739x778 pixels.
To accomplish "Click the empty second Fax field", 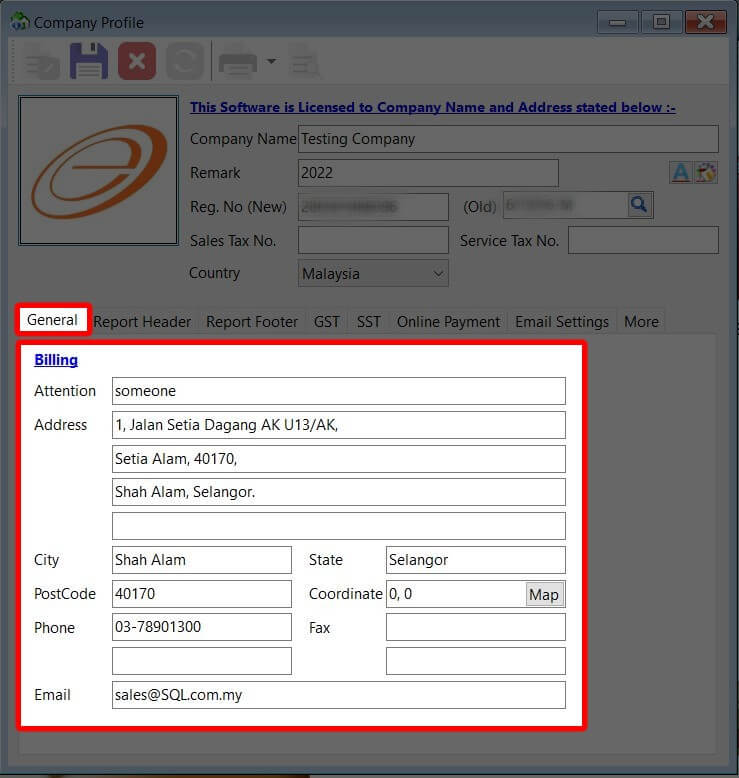I will coord(475,661).
